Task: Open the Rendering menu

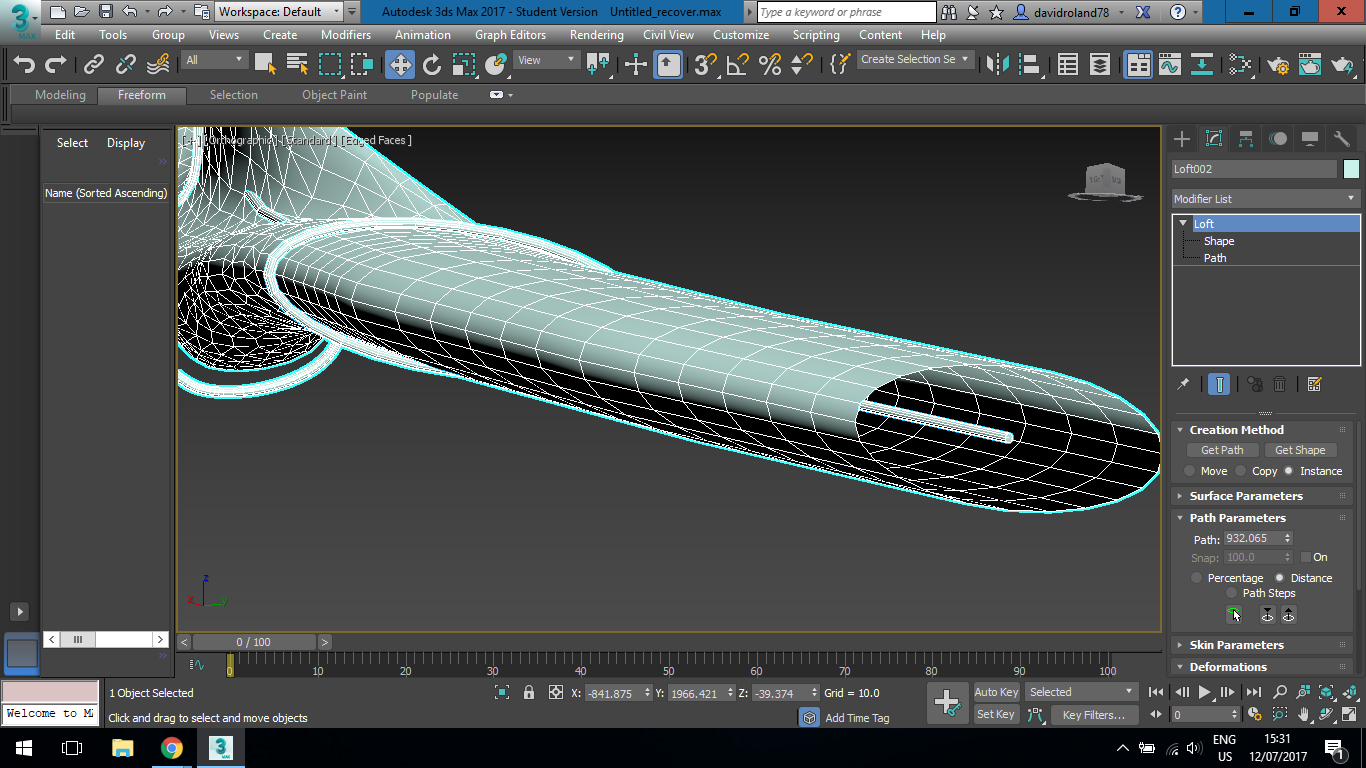Action: click(597, 35)
